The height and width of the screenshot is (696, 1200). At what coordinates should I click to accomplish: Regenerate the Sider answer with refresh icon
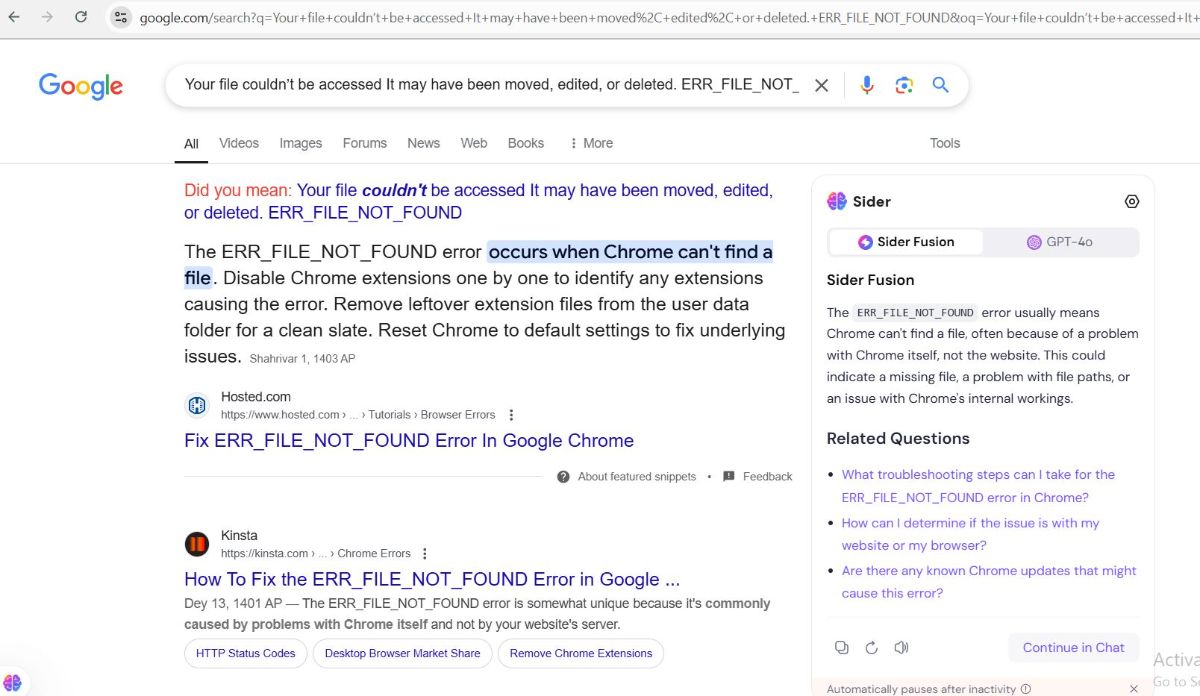coord(871,648)
